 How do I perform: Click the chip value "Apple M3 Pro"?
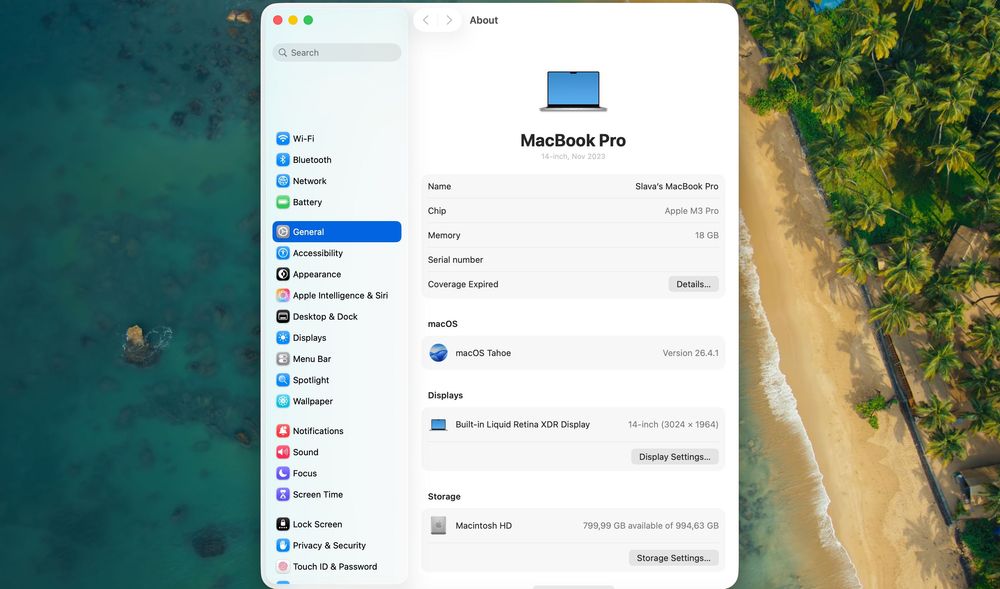[691, 211]
